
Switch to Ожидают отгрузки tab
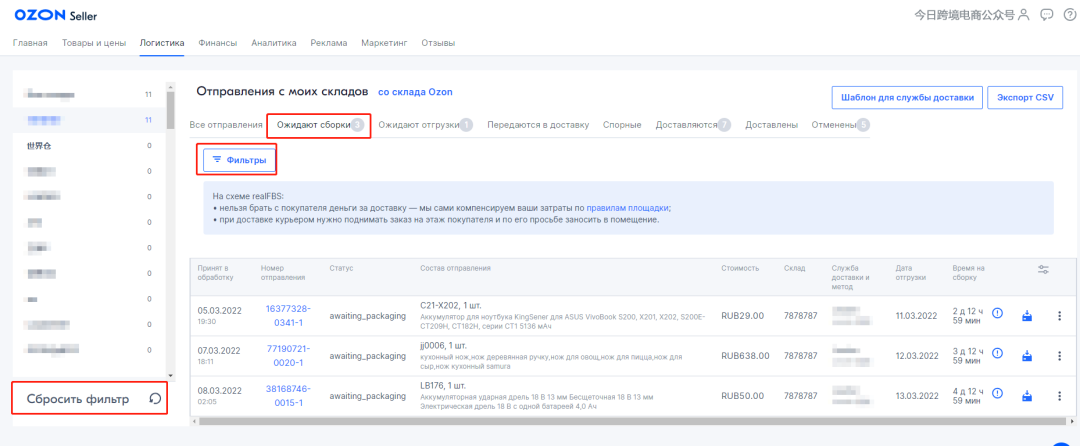pos(425,125)
